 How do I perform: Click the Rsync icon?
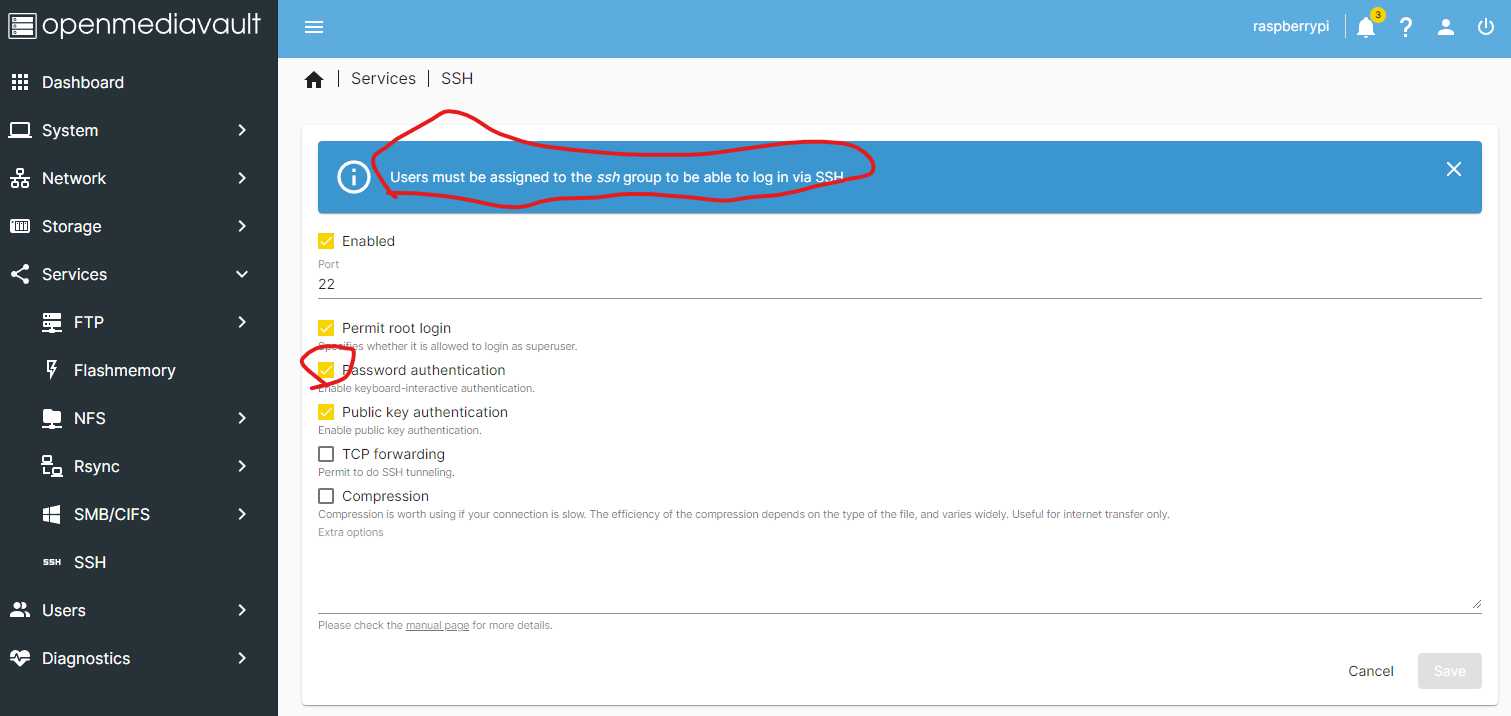point(52,466)
